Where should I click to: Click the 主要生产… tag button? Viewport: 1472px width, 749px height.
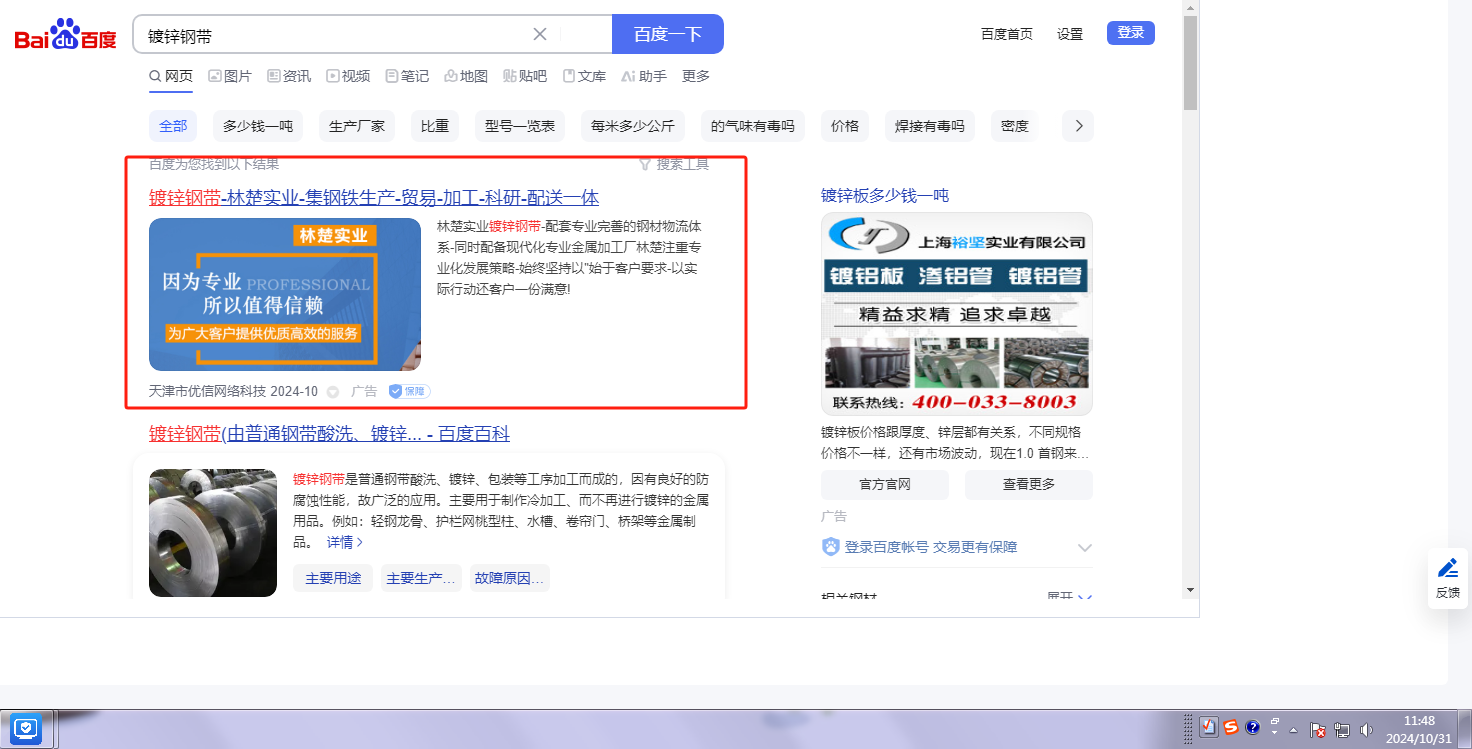pyautogui.click(x=421, y=579)
